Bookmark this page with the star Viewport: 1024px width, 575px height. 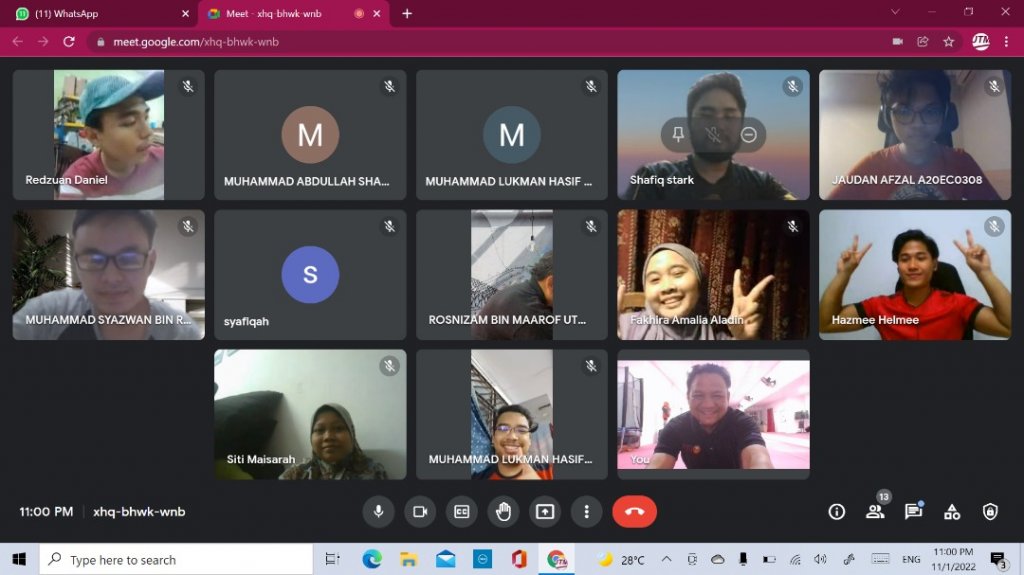tap(948, 42)
